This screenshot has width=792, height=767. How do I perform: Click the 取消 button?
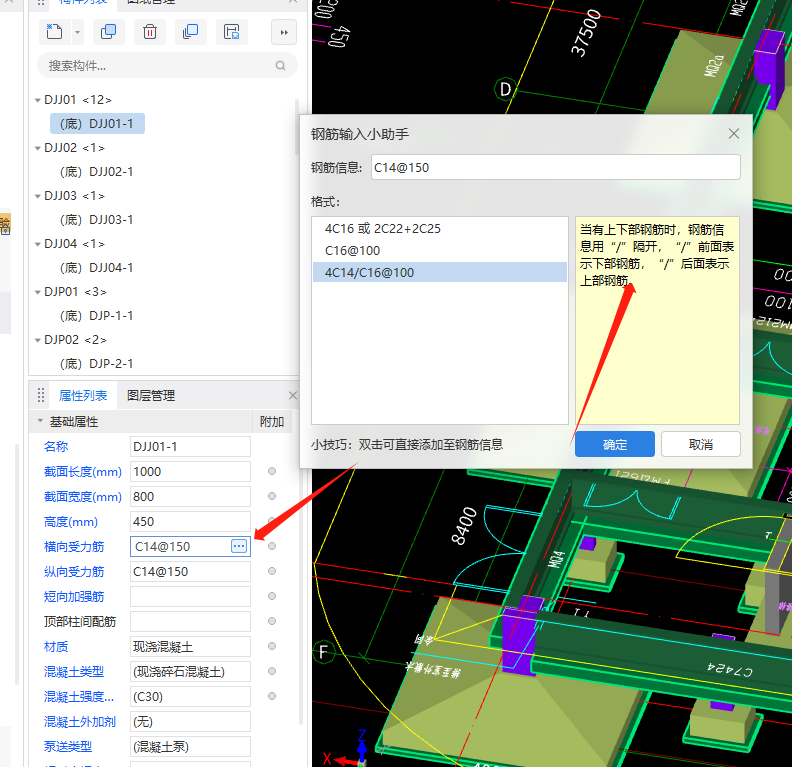click(701, 444)
